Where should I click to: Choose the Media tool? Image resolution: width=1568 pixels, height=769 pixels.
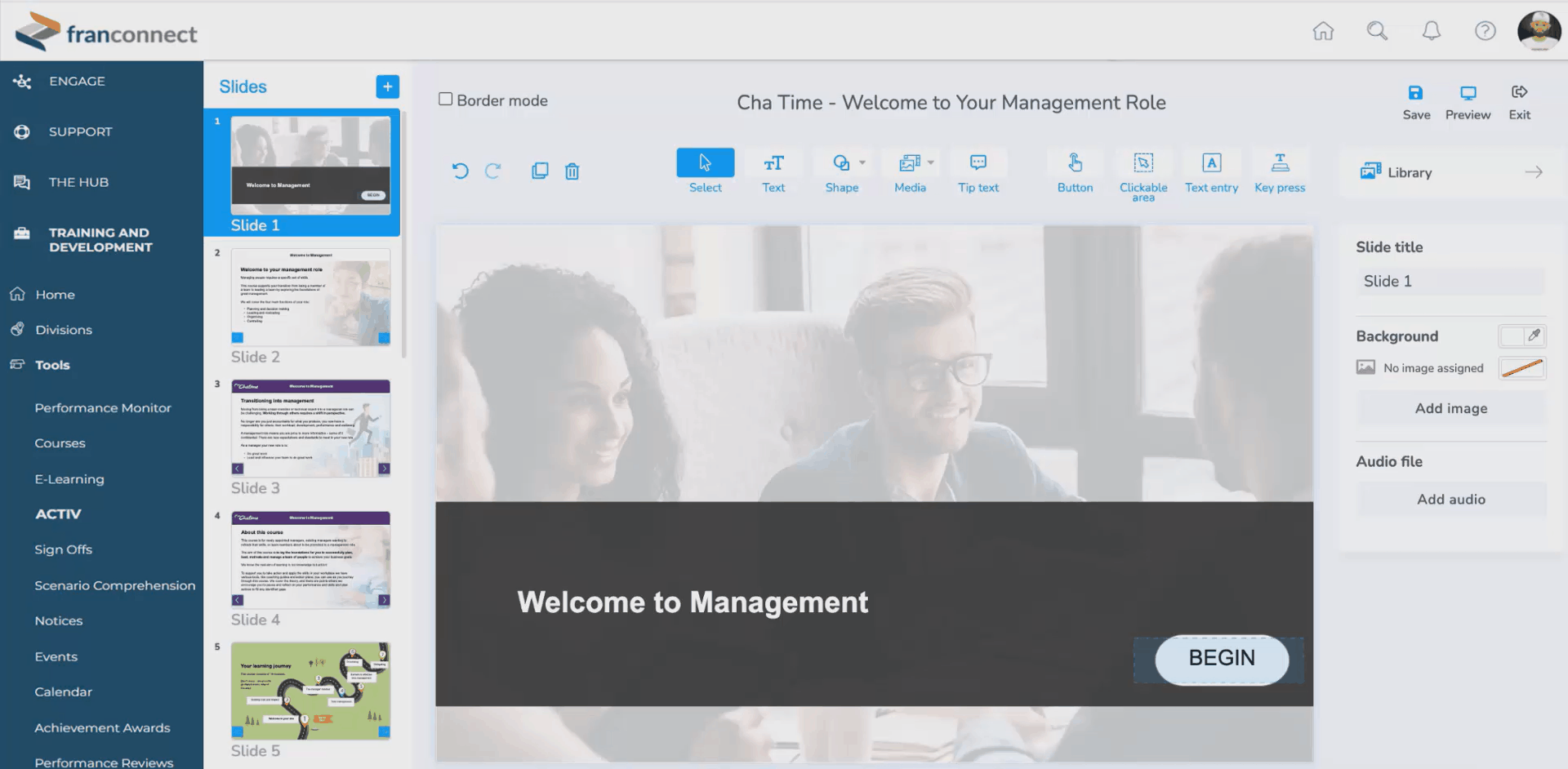click(x=910, y=171)
